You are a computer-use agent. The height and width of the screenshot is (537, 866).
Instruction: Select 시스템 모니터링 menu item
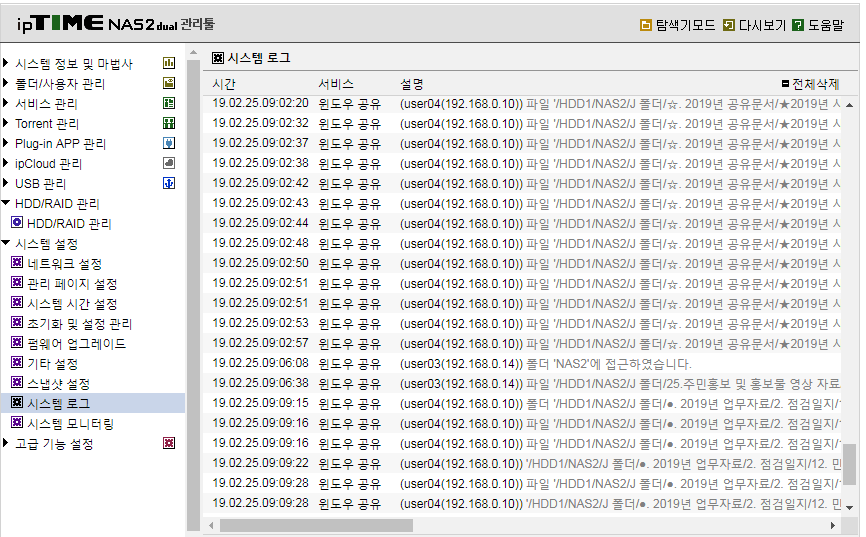(x=70, y=424)
